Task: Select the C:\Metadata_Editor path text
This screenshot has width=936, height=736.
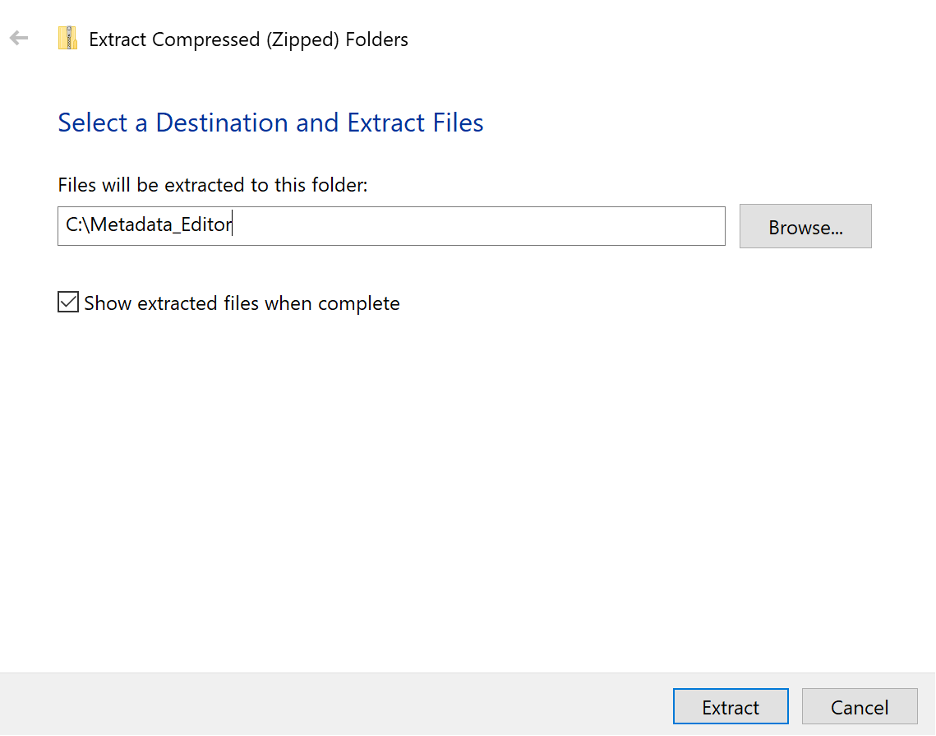Action: (x=148, y=224)
